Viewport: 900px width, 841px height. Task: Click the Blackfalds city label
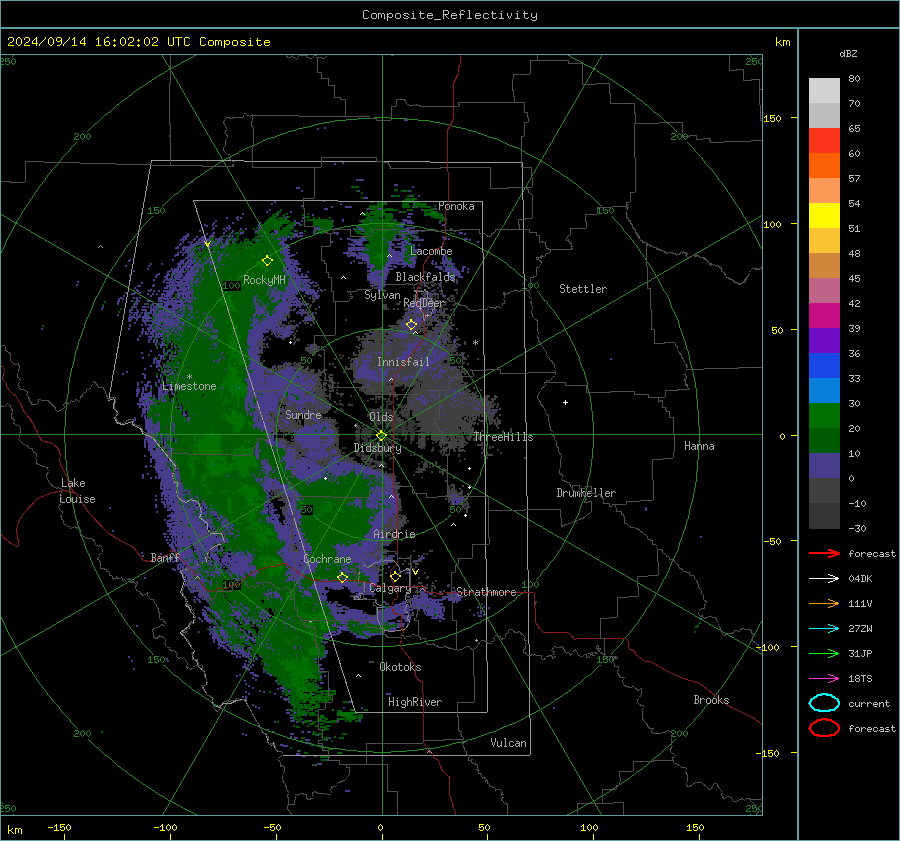pos(425,277)
